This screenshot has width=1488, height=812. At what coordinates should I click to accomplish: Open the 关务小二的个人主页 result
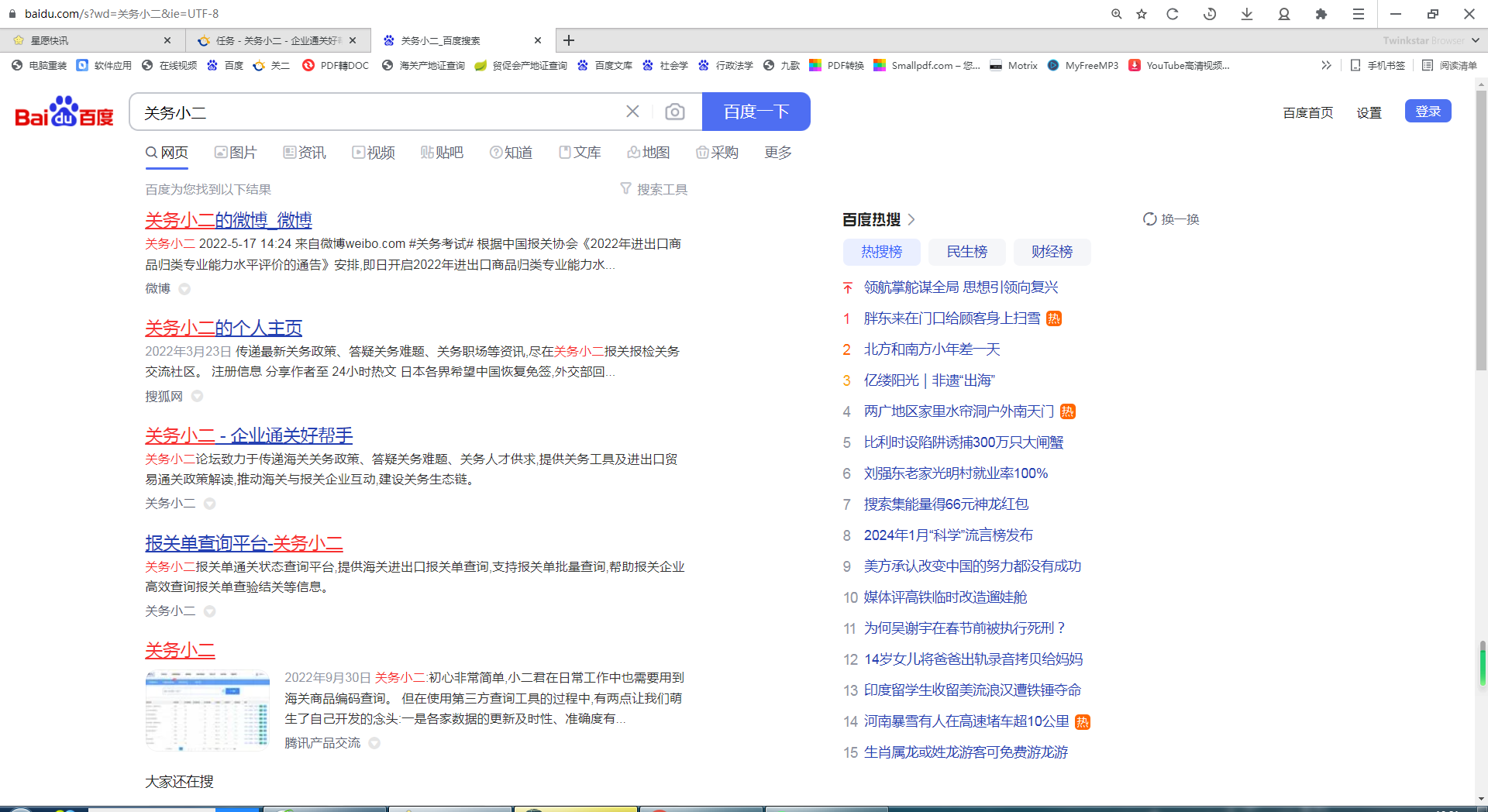[x=224, y=328]
